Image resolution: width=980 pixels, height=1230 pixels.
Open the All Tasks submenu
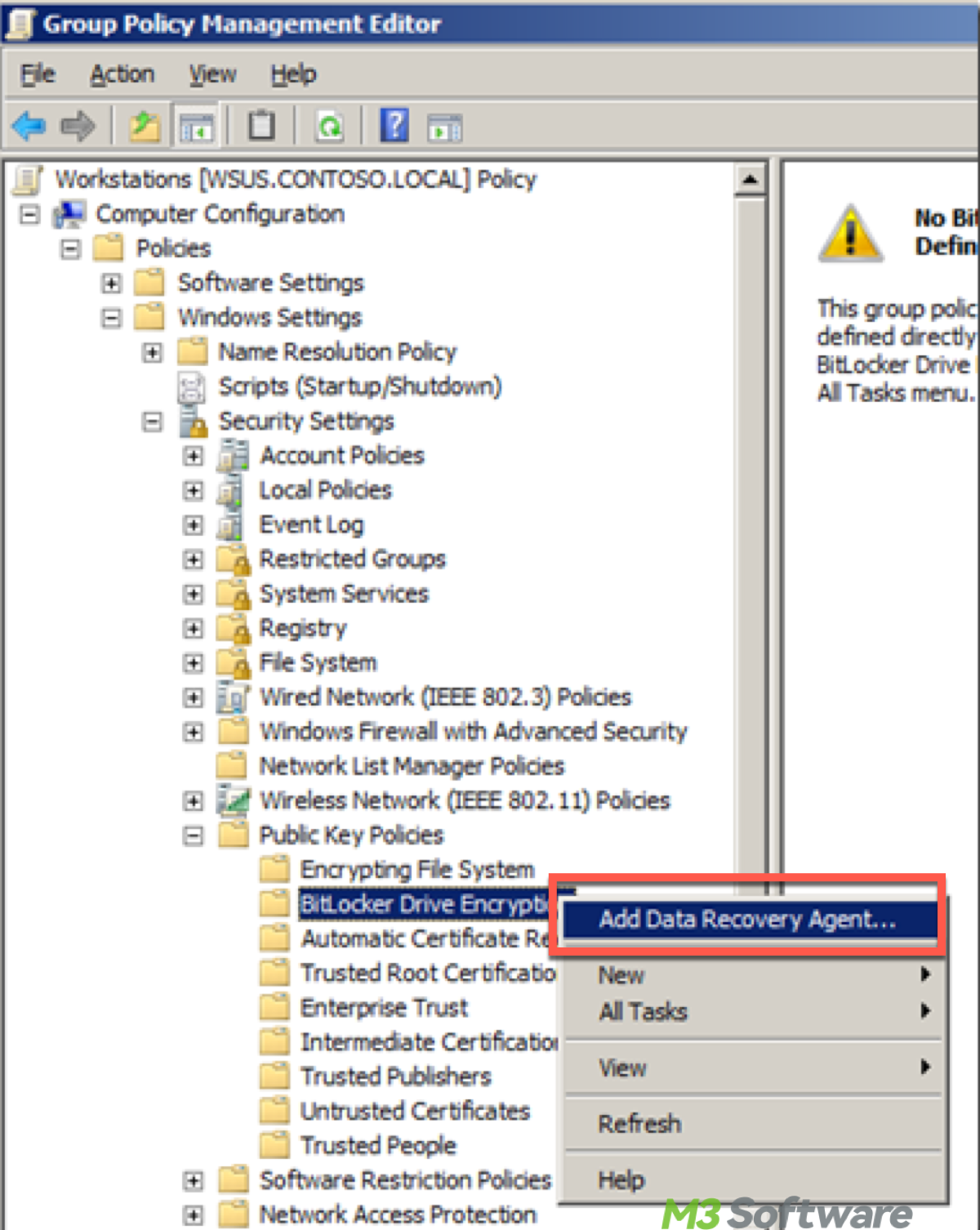point(753,1012)
